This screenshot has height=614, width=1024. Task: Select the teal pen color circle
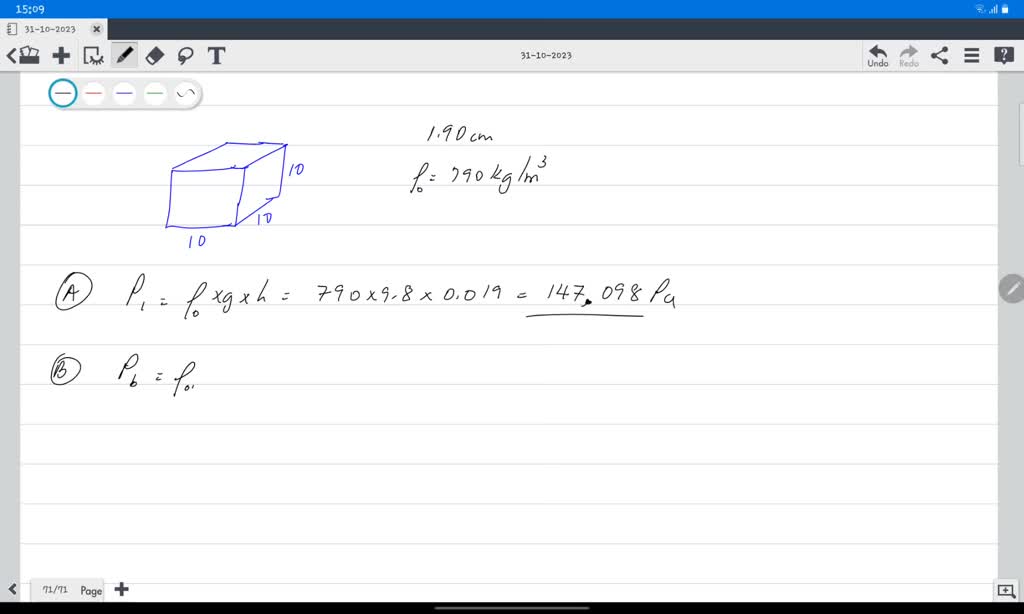pos(63,92)
